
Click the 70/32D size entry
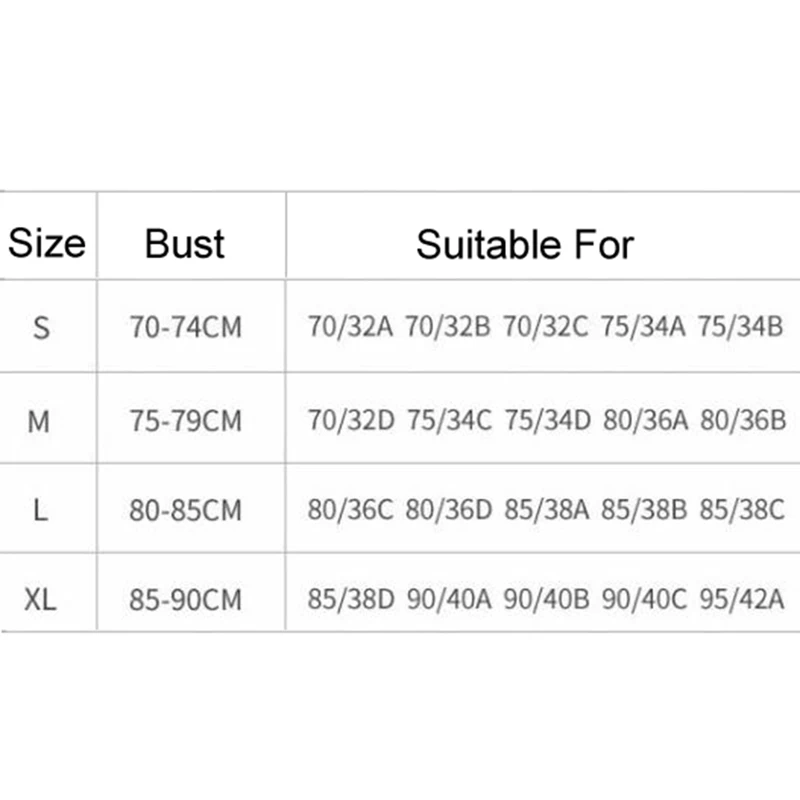[x=351, y=420]
